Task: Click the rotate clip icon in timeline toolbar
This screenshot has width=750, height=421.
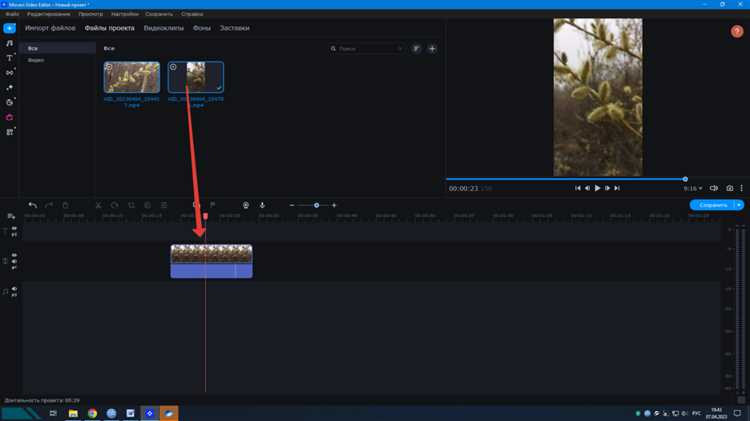Action: click(115, 205)
